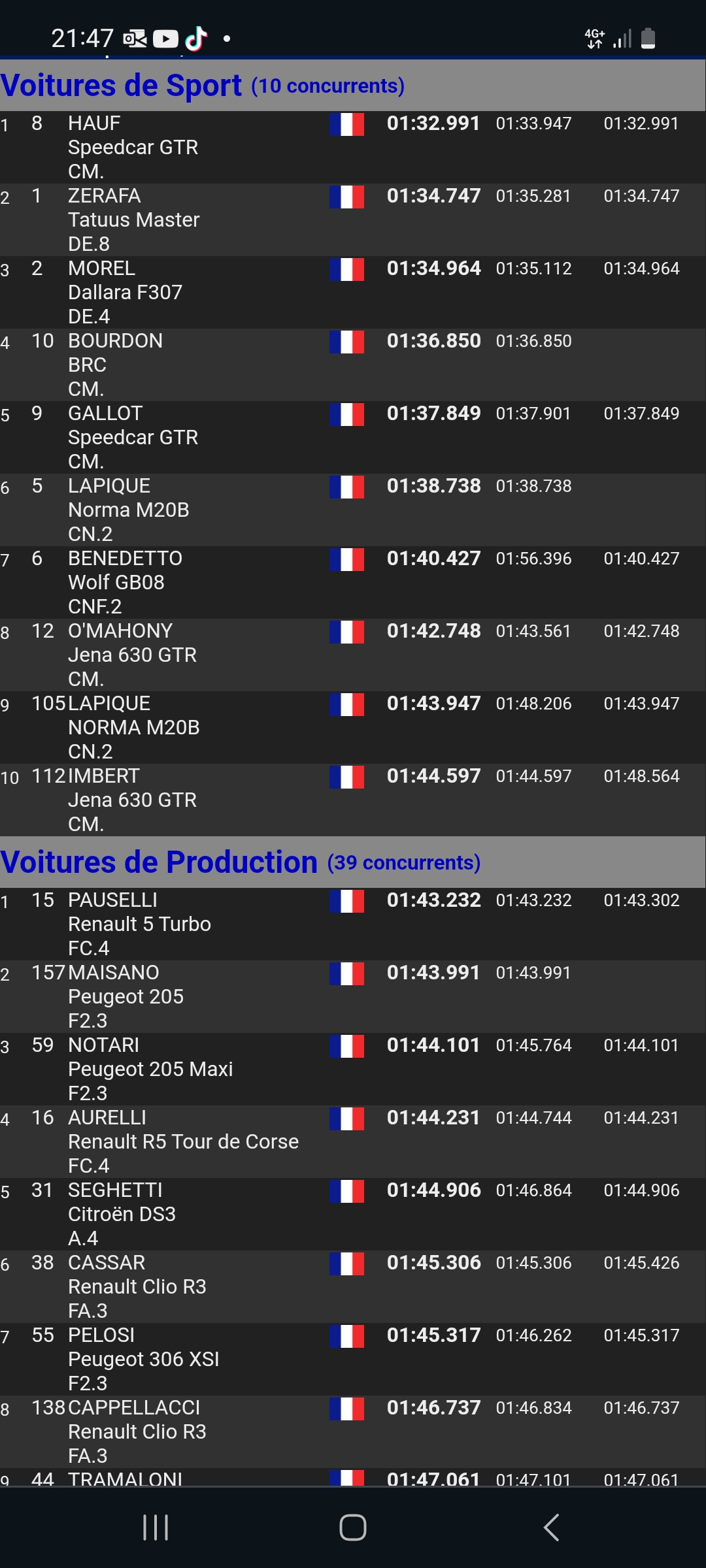
Task: Tap the French flag beside PAUSELLI
Action: (x=346, y=901)
